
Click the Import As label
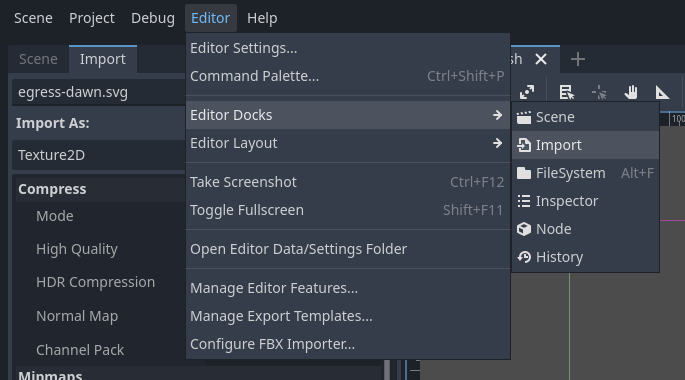pyautogui.click(x=52, y=123)
